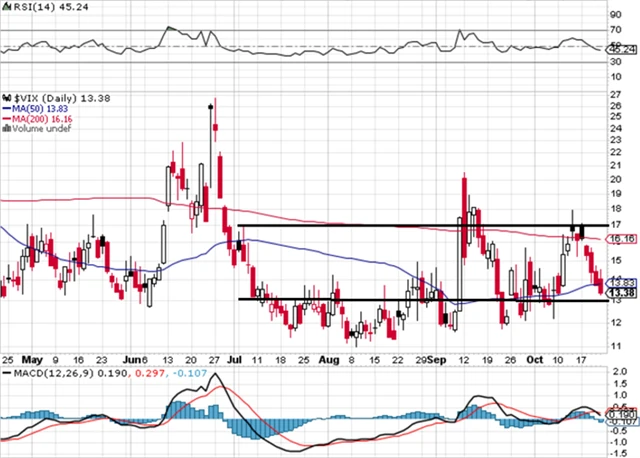640x458 pixels.
Task: Click the black 13.38 last price tag
Action: [x=623, y=293]
